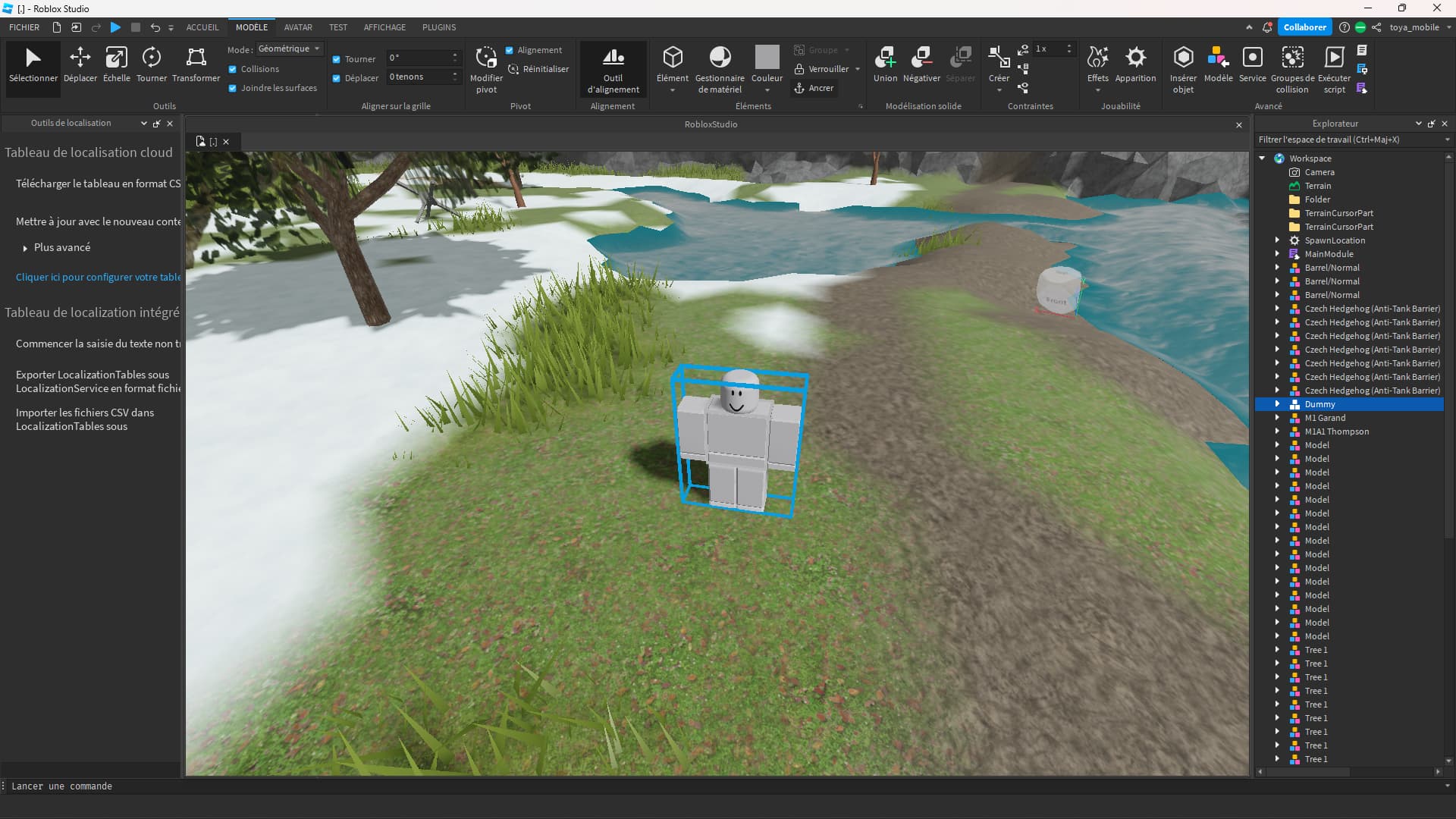Switch to the PLUGINS tab
1456x819 pixels.
click(x=439, y=27)
